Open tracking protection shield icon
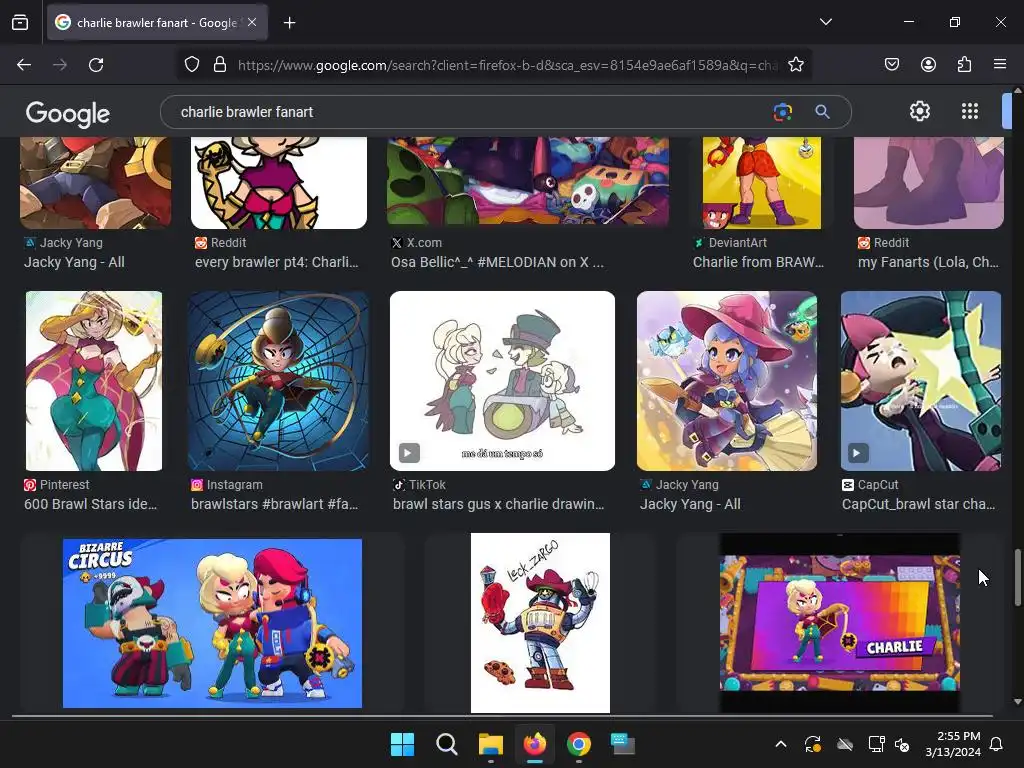Screen dimensions: 1024x768 [x=192, y=65]
